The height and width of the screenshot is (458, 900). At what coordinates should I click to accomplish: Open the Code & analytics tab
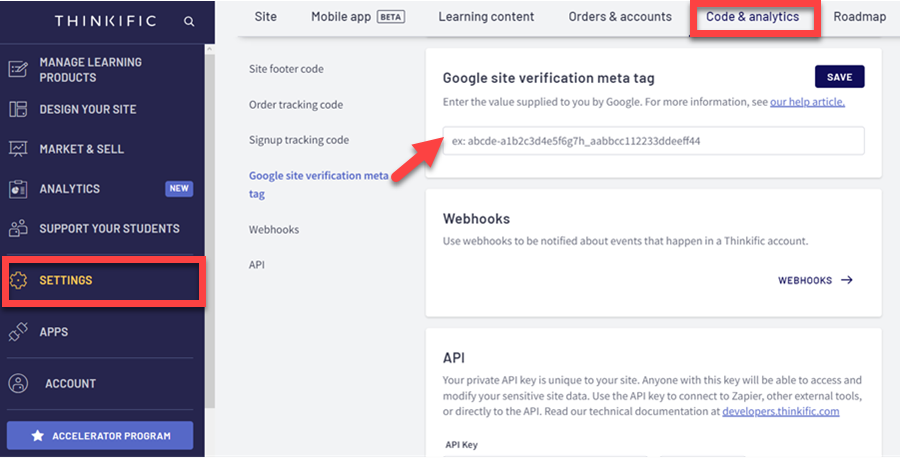(752, 17)
